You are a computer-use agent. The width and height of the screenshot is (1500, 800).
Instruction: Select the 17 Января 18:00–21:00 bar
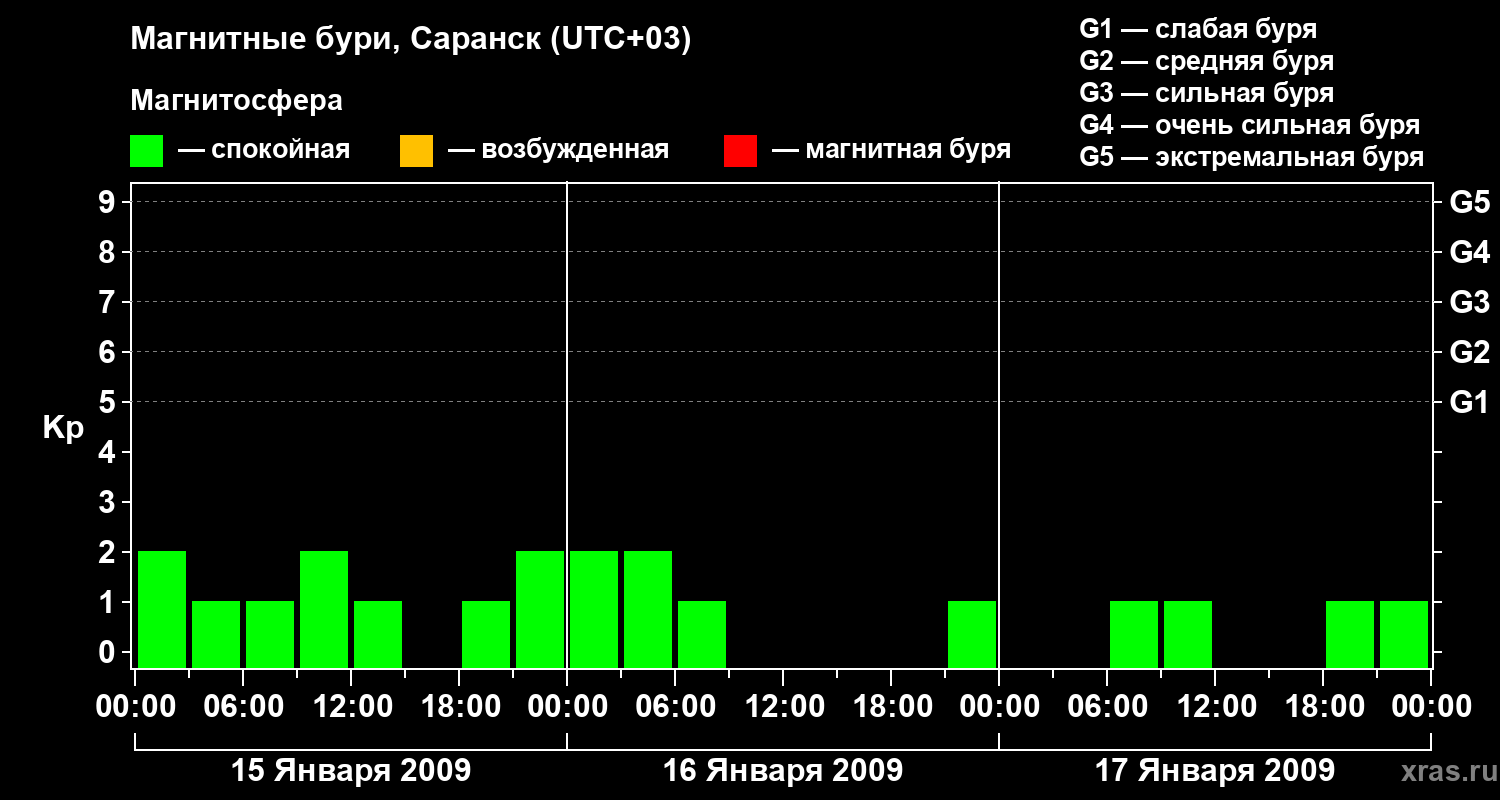click(1350, 634)
